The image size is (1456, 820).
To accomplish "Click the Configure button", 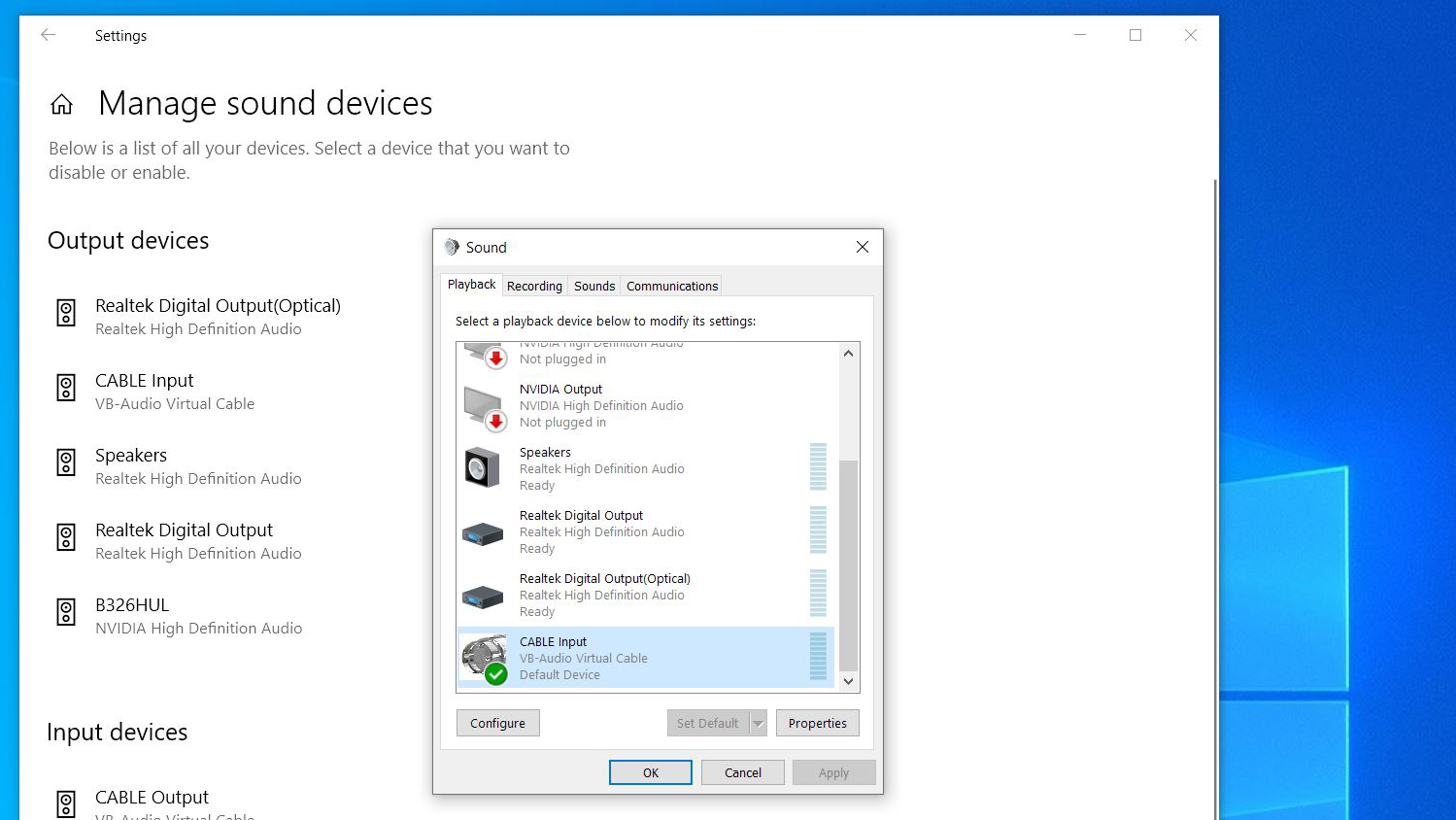I will (497, 723).
